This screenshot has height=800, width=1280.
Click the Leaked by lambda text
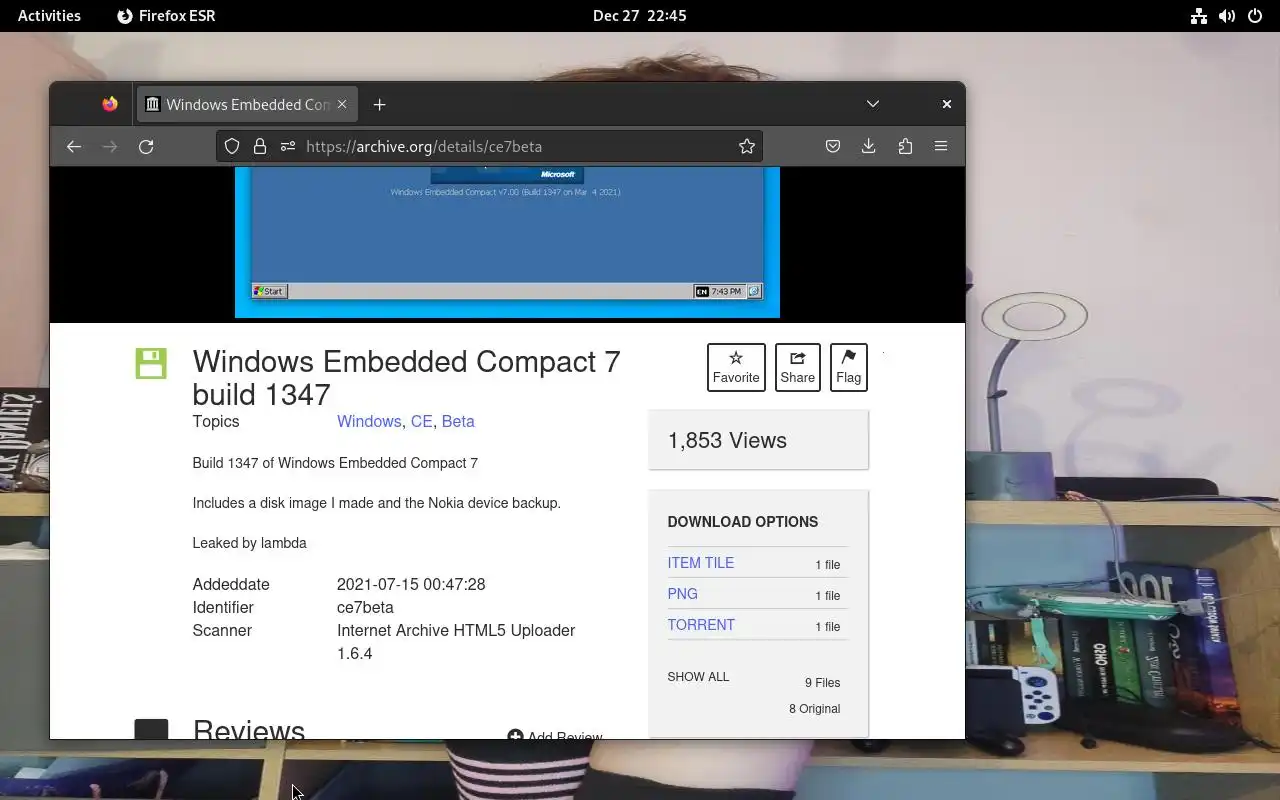coord(249,543)
